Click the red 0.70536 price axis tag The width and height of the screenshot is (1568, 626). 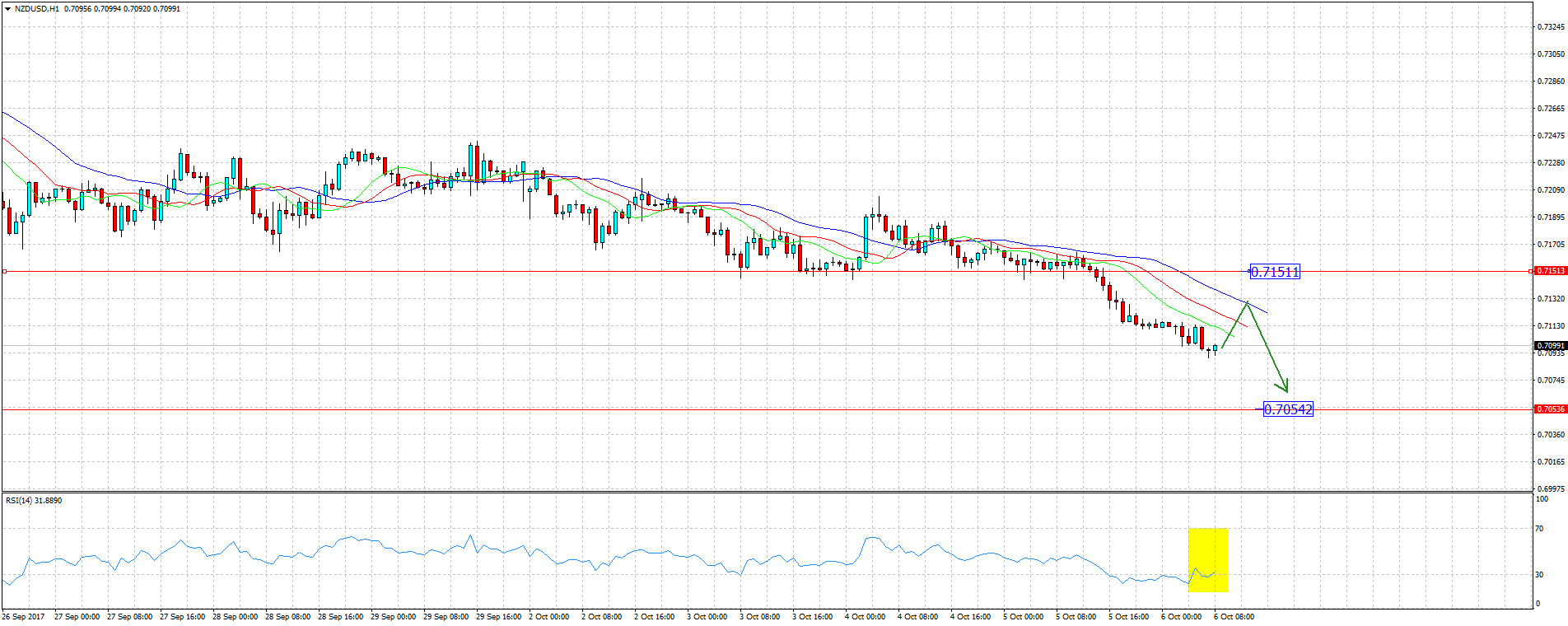(x=1551, y=409)
